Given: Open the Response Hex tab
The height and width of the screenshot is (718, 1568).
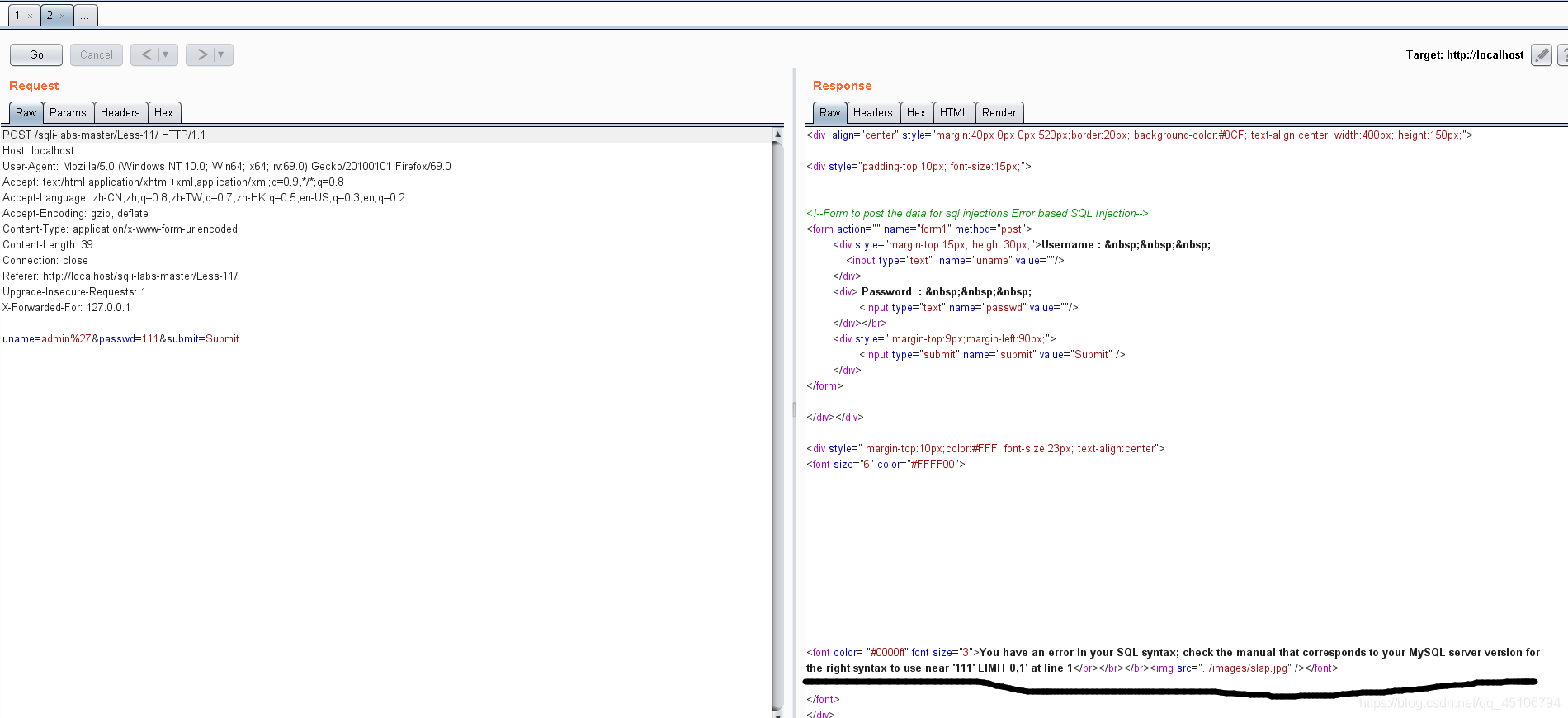Looking at the screenshot, I should pos(916,112).
